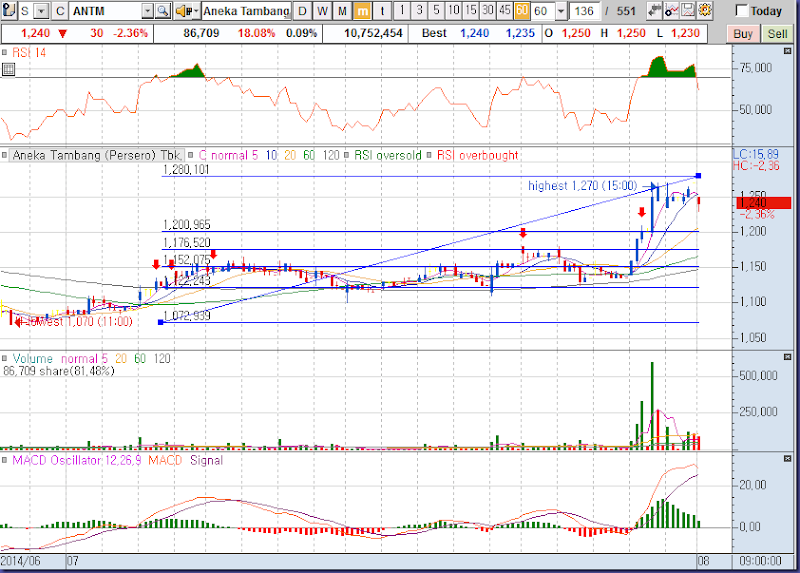Choose the 10 minute interval
The height and width of the screenshot is (573, 800).
pos(454,10)
